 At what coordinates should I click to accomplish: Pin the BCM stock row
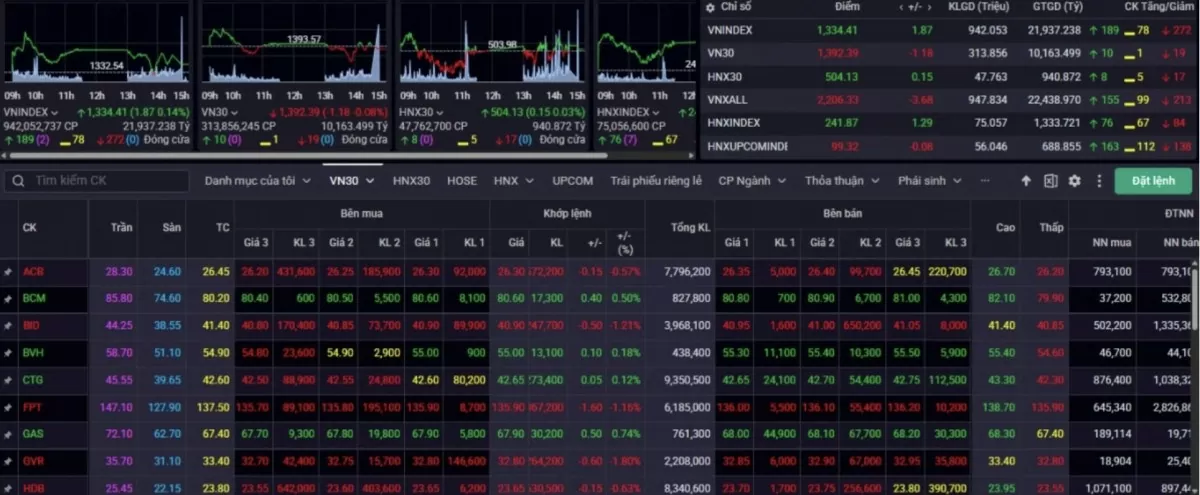point(9,299)
